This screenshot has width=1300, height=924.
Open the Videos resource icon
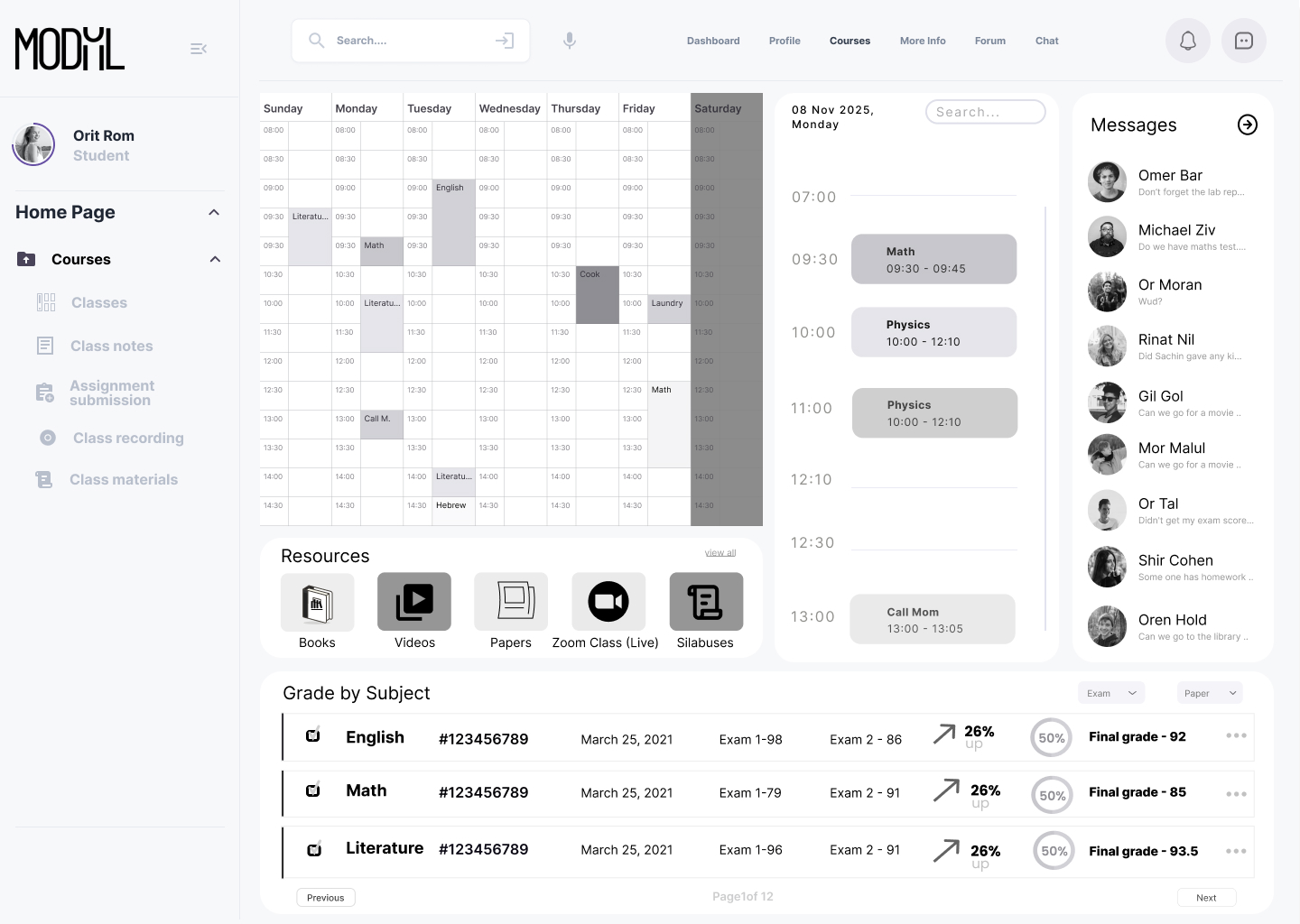point(414,602)
